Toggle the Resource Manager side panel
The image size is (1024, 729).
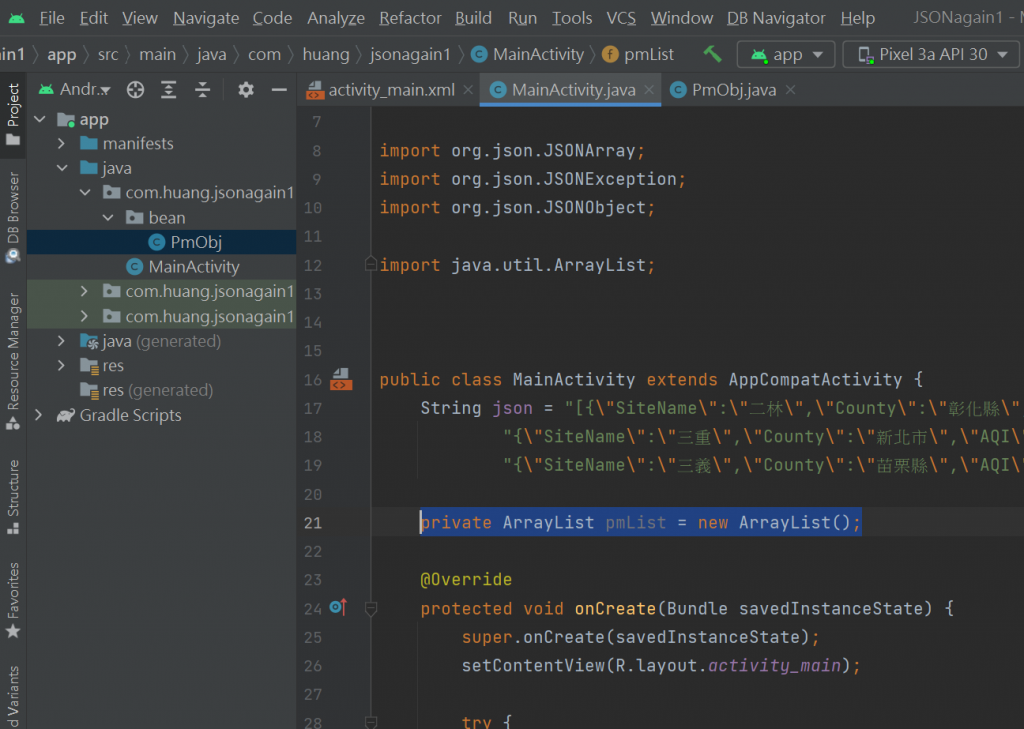tap(13, 360)
